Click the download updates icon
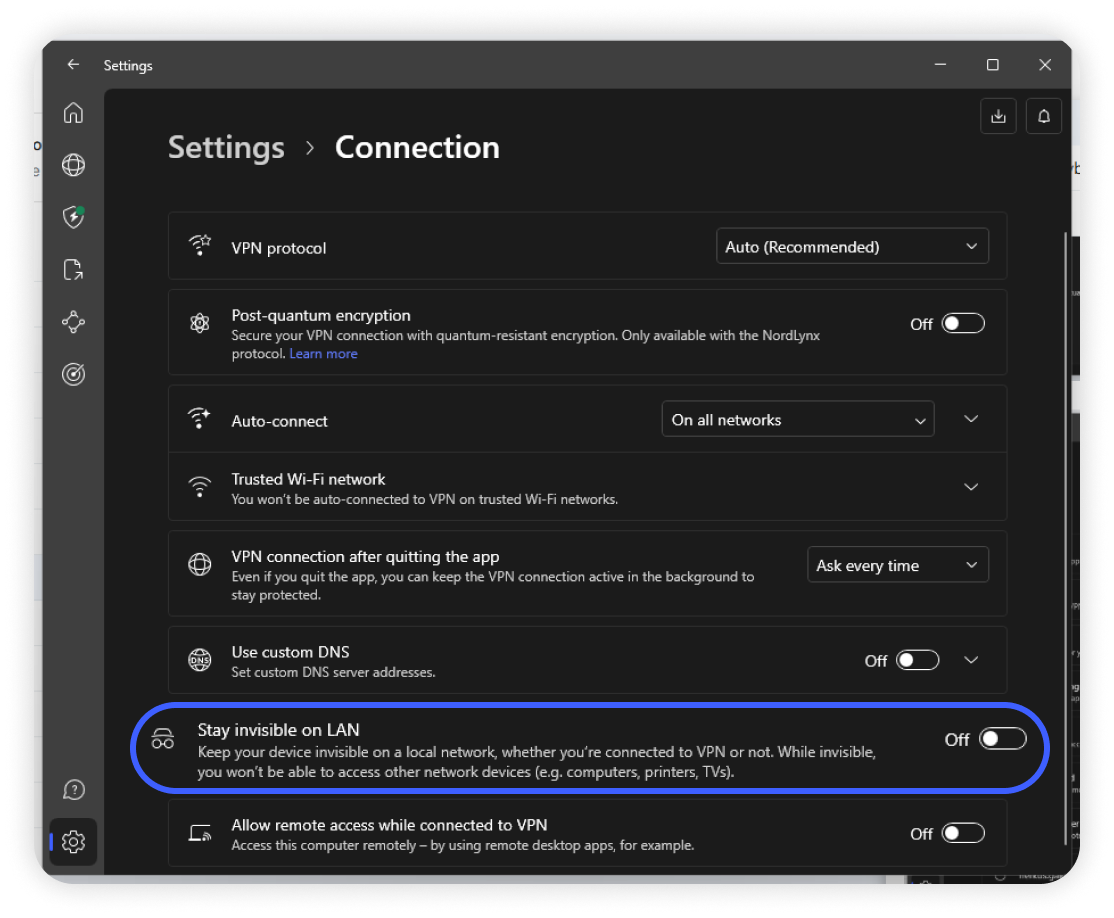Viewport: 1114px width, 918px height. pos(998,117)
